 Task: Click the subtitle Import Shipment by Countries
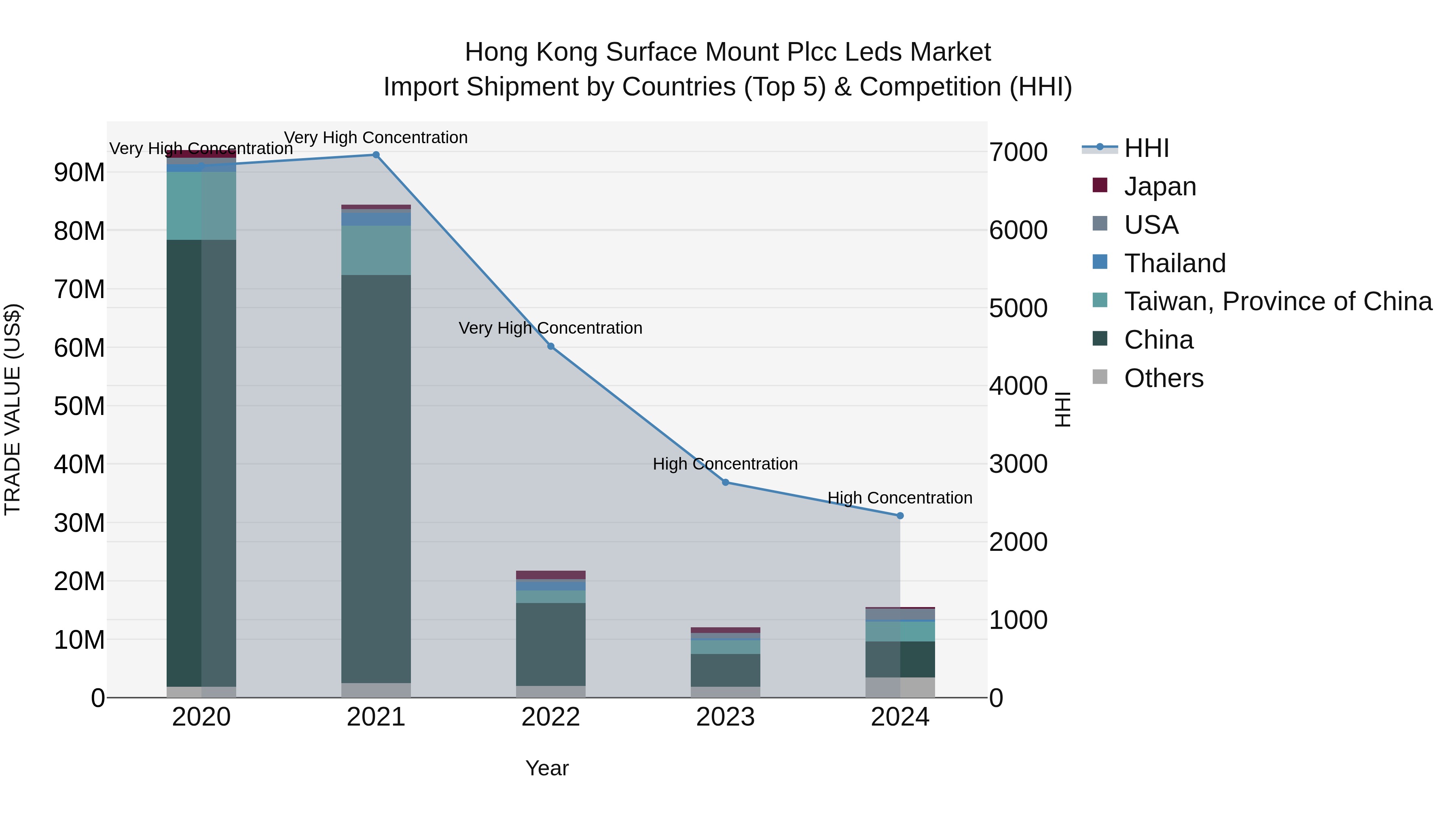728,87
